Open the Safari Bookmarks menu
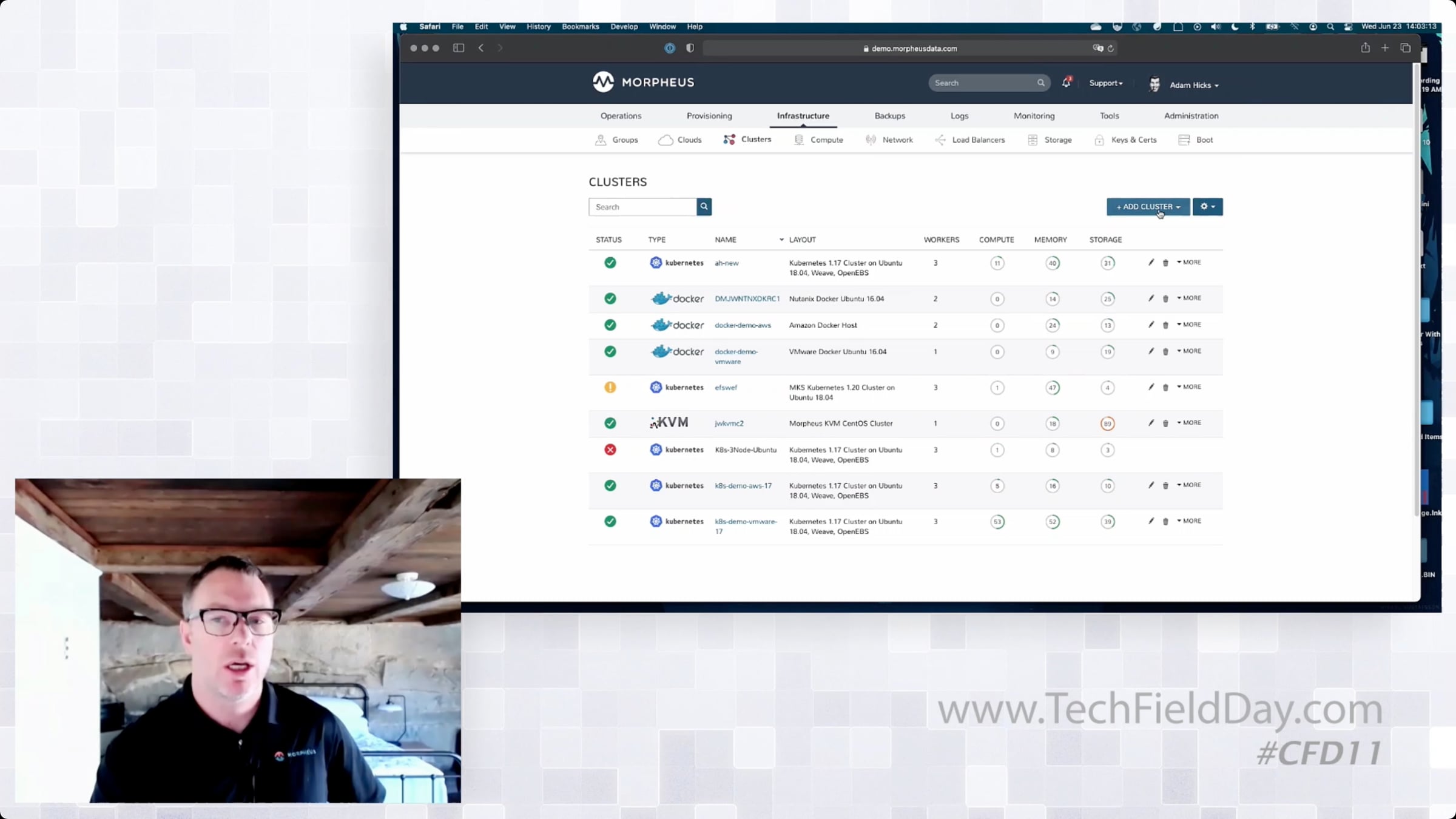This screenshot has height=819, width=1456. [x=580, y=27]
